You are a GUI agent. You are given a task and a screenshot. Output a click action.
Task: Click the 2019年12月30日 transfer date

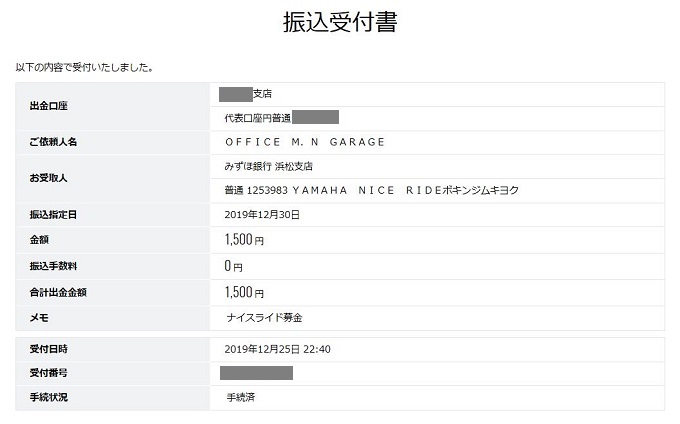[263, 215]
